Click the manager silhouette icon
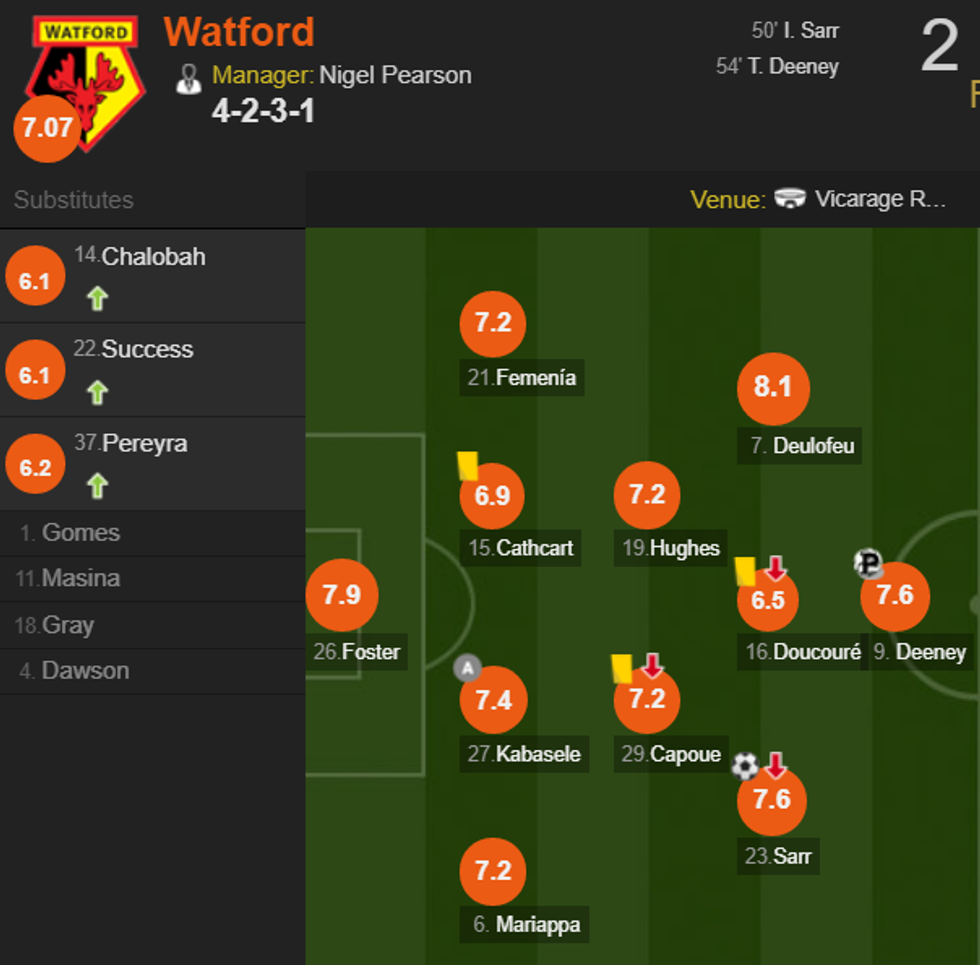 pyautogui.click(x=188, y=78)
